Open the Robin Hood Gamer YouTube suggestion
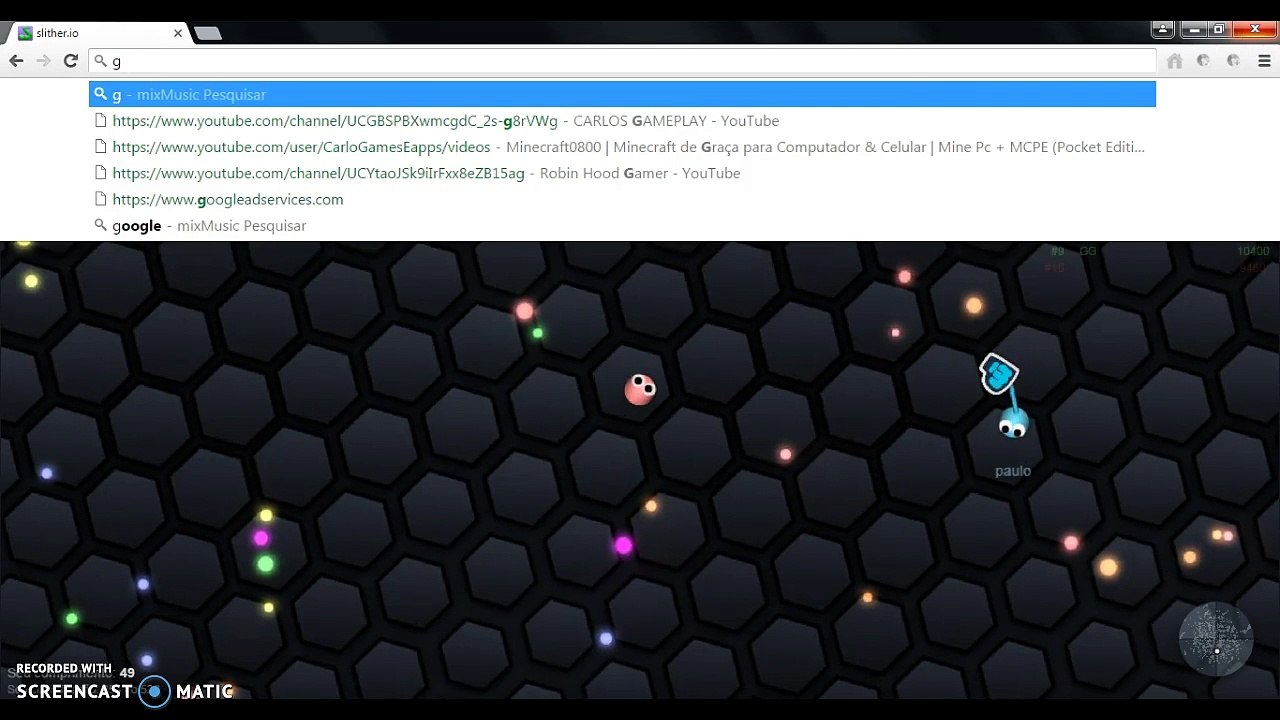This screenshot has height=720, width=1280. [622, 173]
